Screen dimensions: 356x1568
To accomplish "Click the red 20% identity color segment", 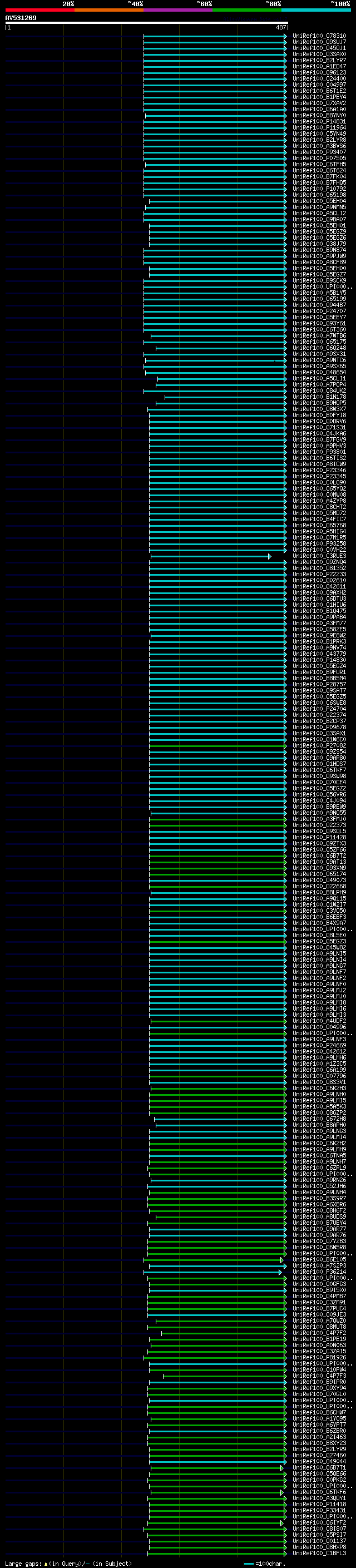I will point(39,10).
